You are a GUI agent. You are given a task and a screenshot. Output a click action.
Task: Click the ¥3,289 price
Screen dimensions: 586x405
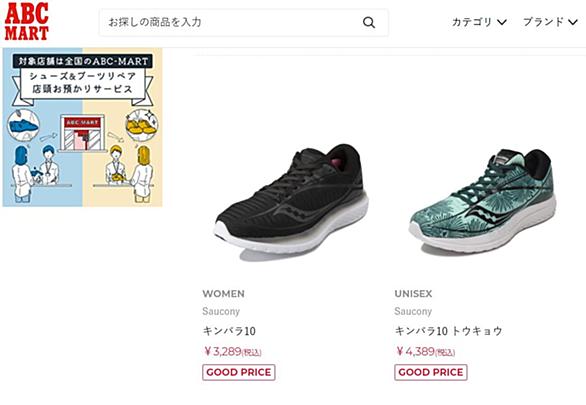(232, 351)
